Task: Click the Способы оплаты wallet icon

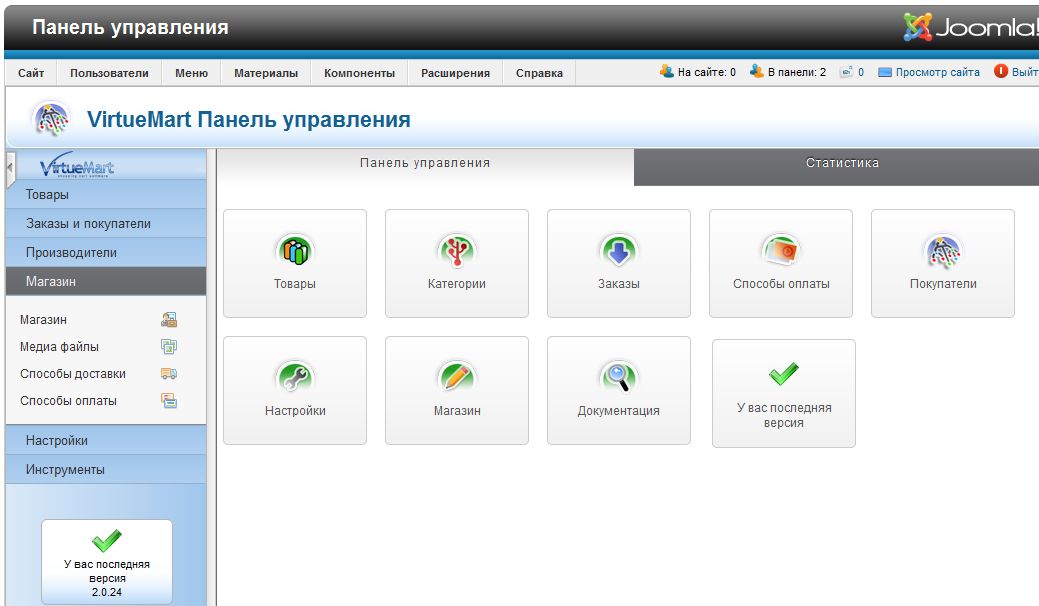Action: pos(780,250)
